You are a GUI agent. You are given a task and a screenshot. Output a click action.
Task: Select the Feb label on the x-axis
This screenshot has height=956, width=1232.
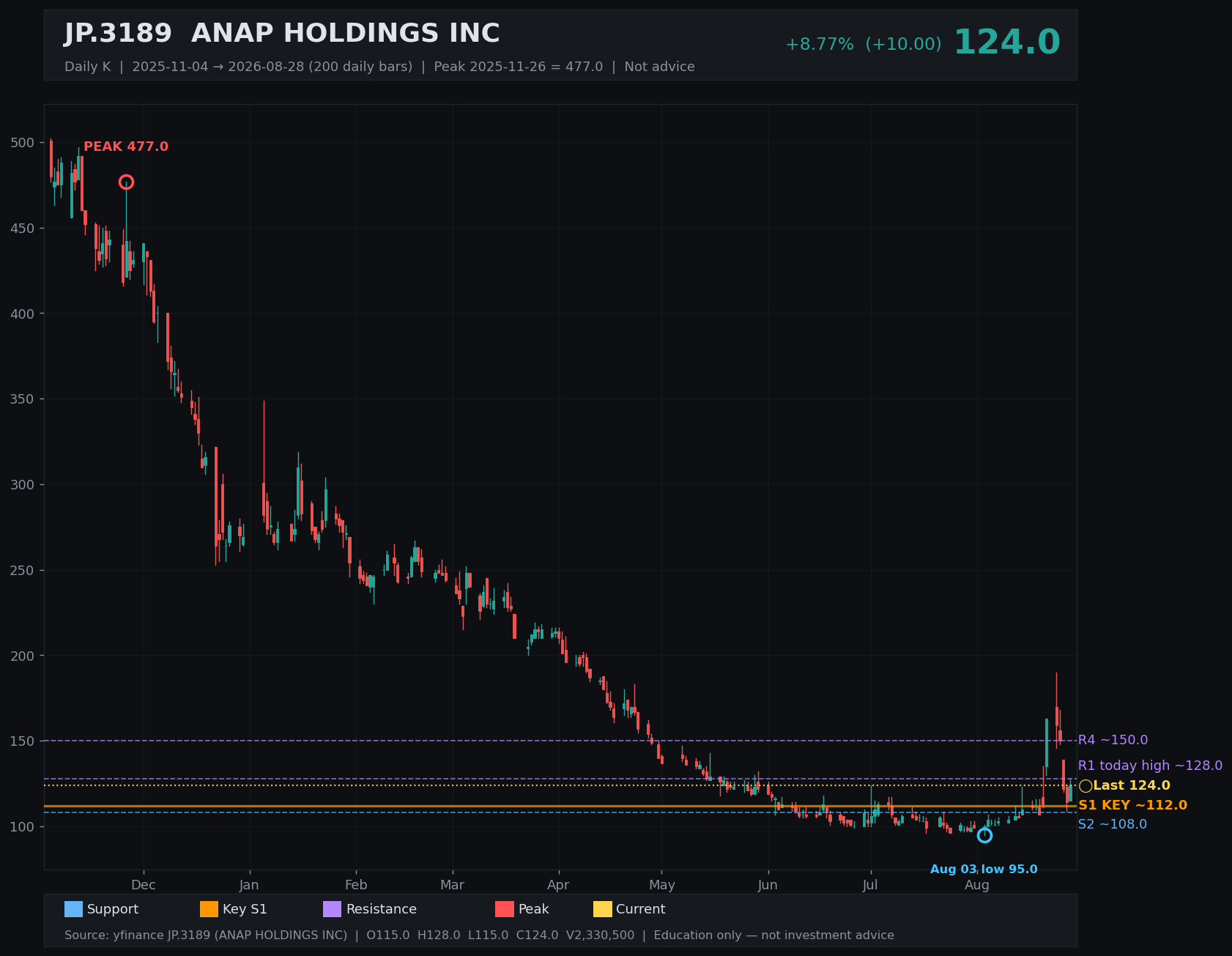pyautogui.click(x=356, y=885)
